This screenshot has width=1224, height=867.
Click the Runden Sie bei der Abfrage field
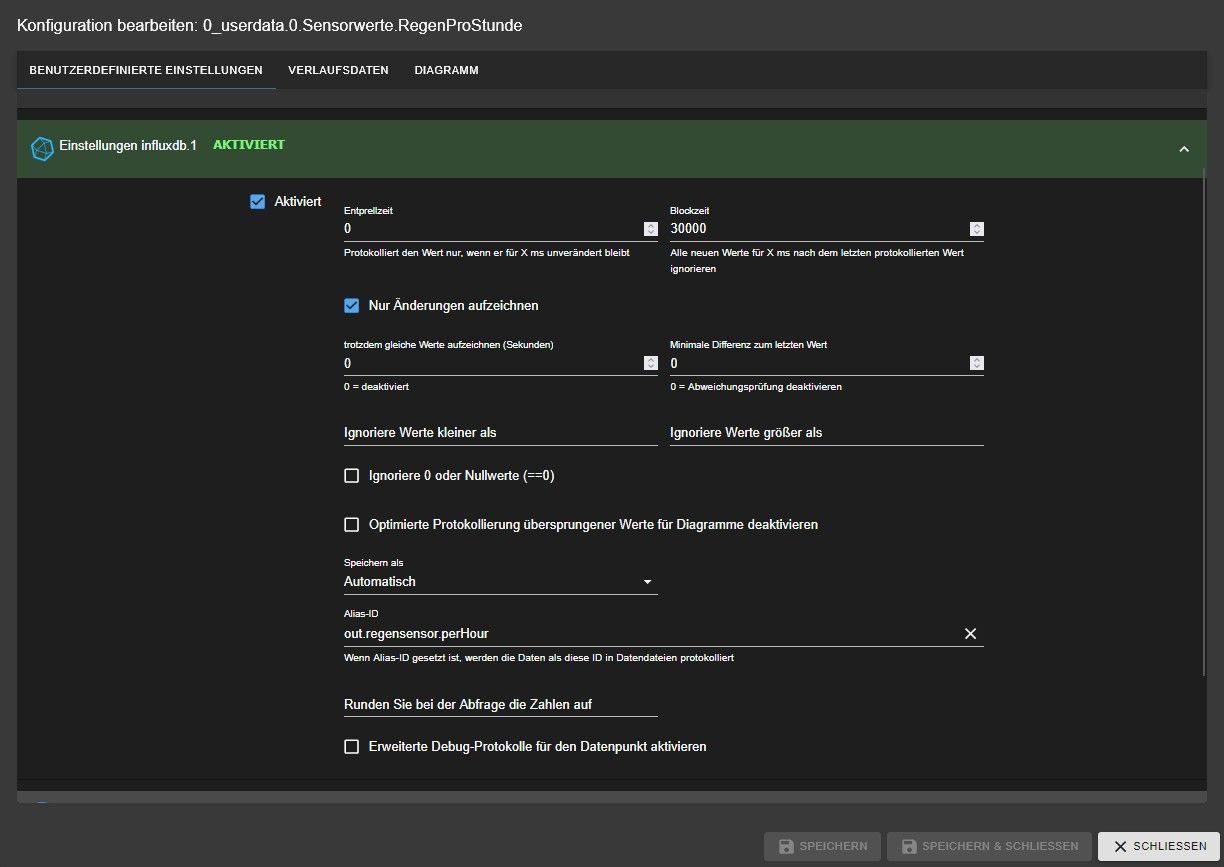coord(501,705)
